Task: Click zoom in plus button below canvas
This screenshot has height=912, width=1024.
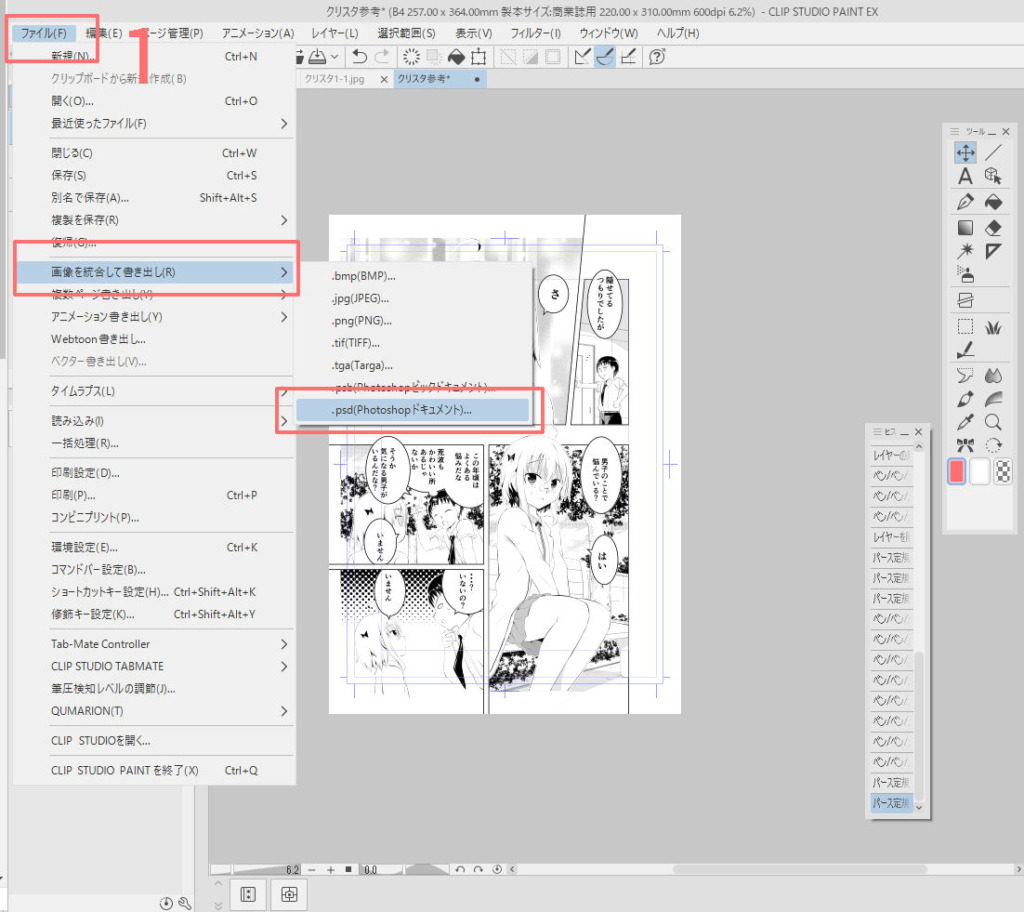Action: 331,870
